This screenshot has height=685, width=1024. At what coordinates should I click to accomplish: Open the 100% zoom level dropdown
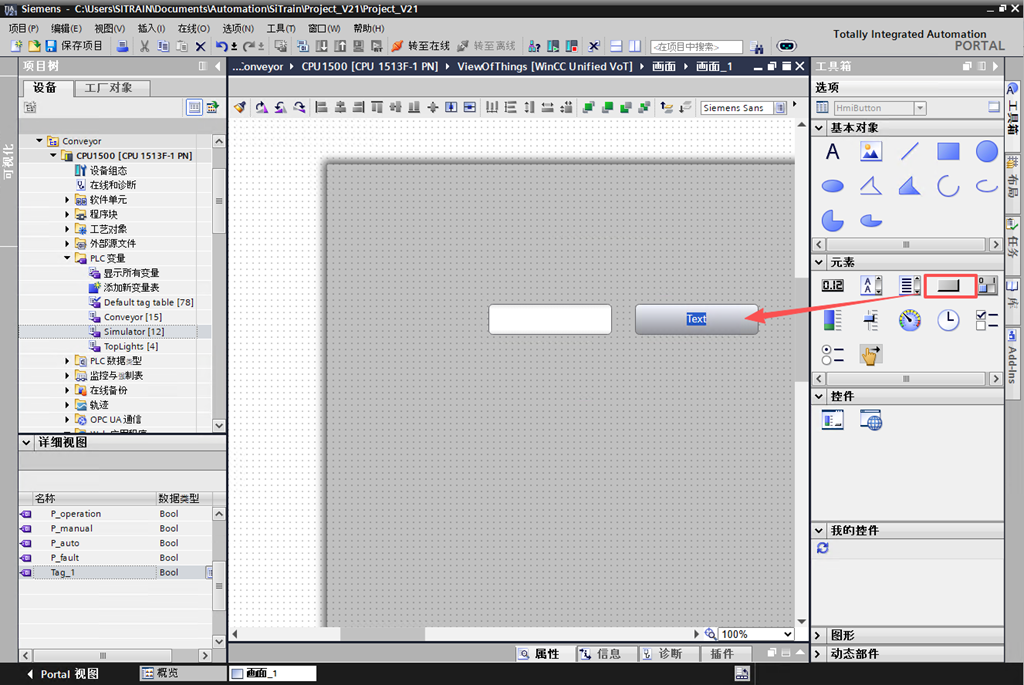coord(788,634)
